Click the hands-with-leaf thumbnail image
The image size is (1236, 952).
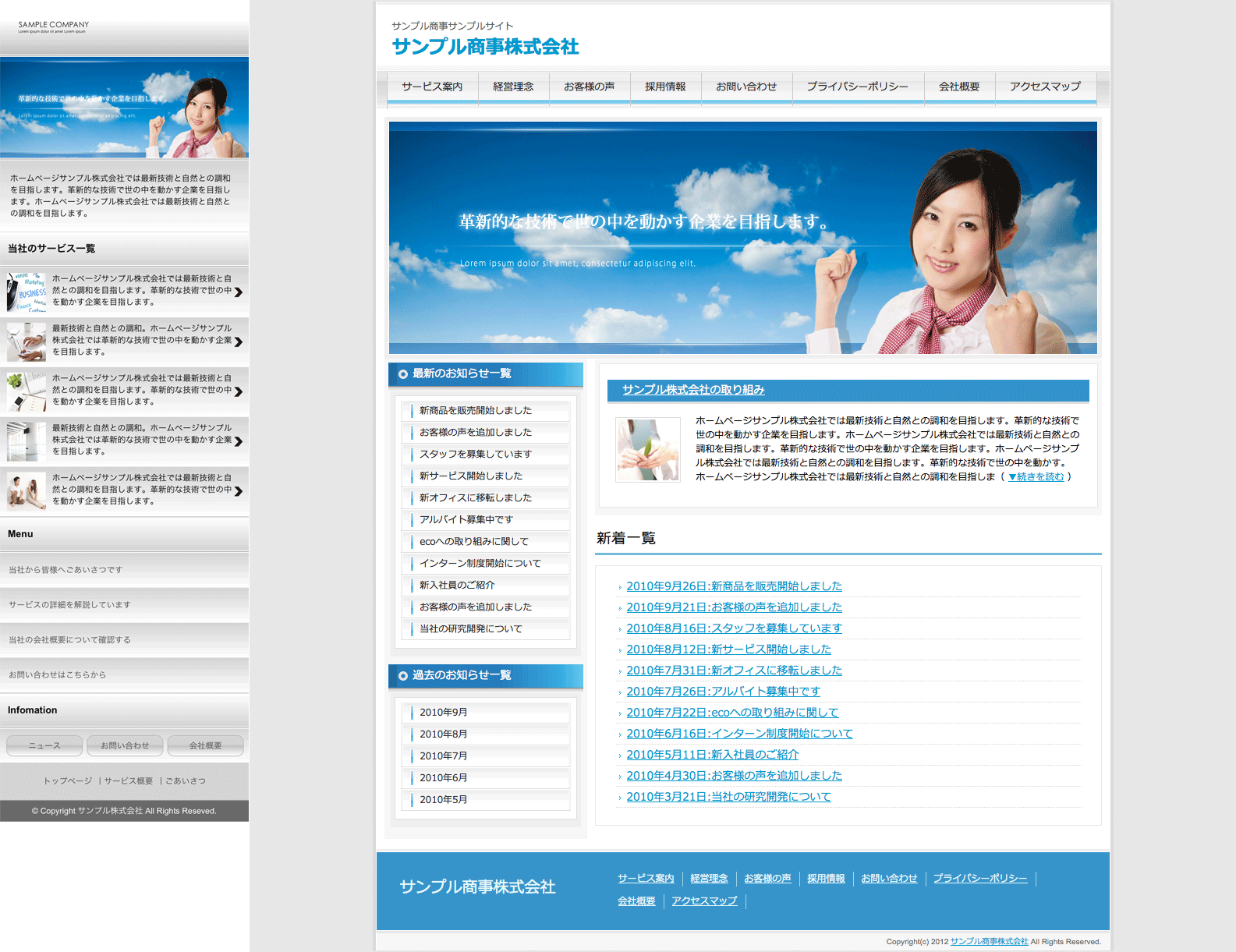tap(647, 450)
